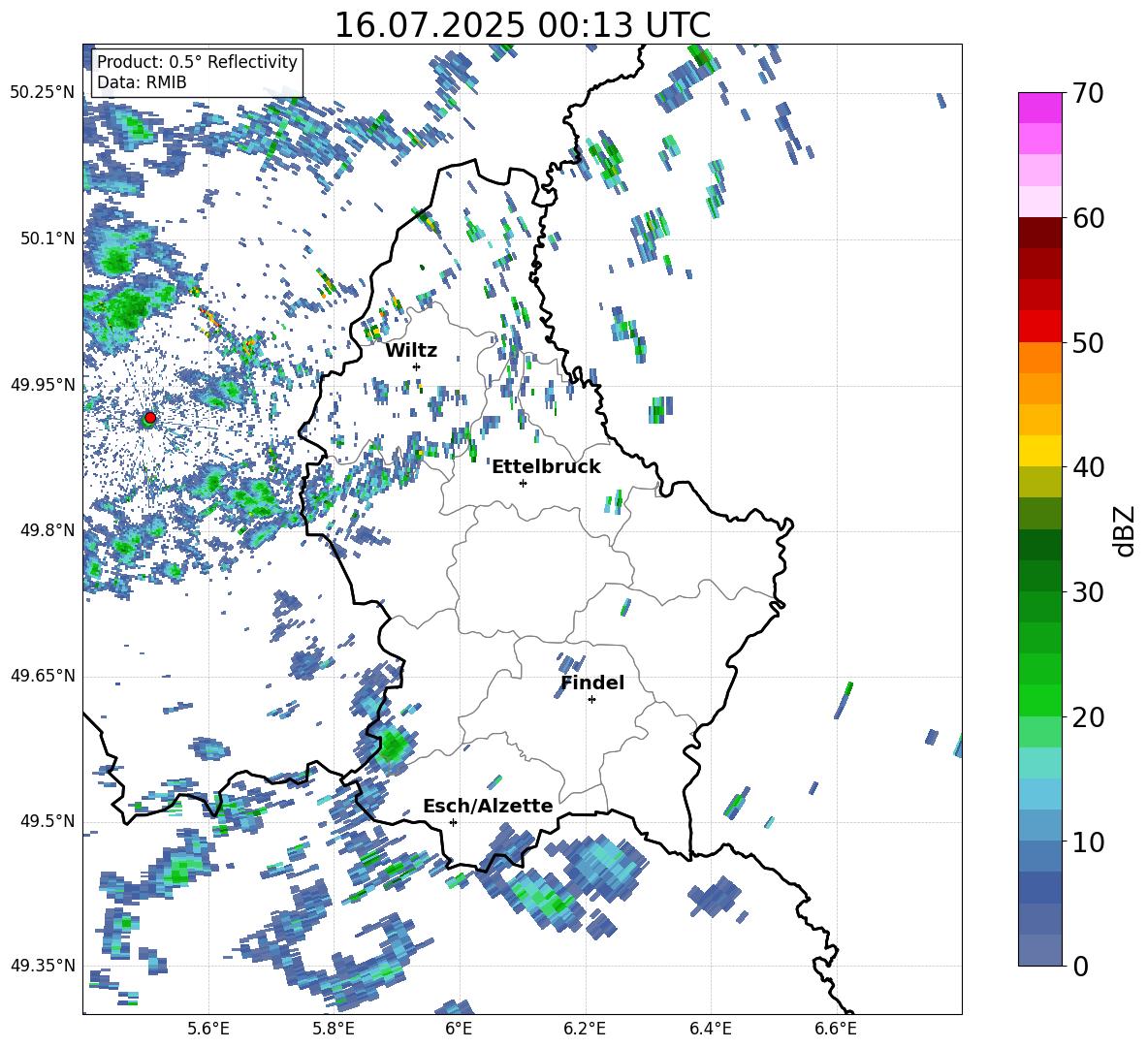Screen dimensions: 1148x1048
Task: Click the Ettelbruck station cross marker
Action: [x=523, y=483]
